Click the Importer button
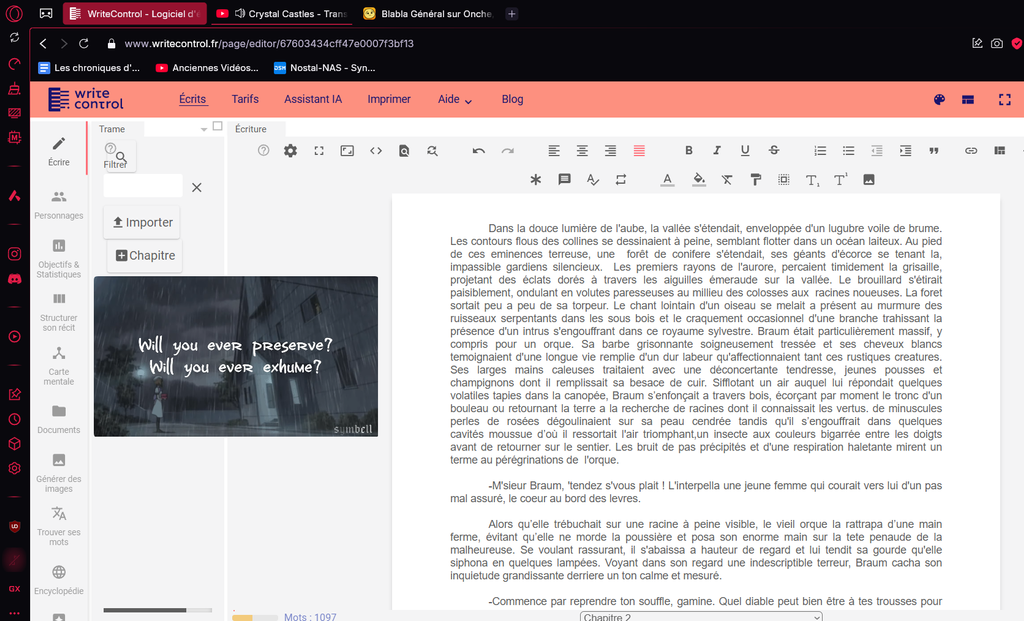 [142, 223]
